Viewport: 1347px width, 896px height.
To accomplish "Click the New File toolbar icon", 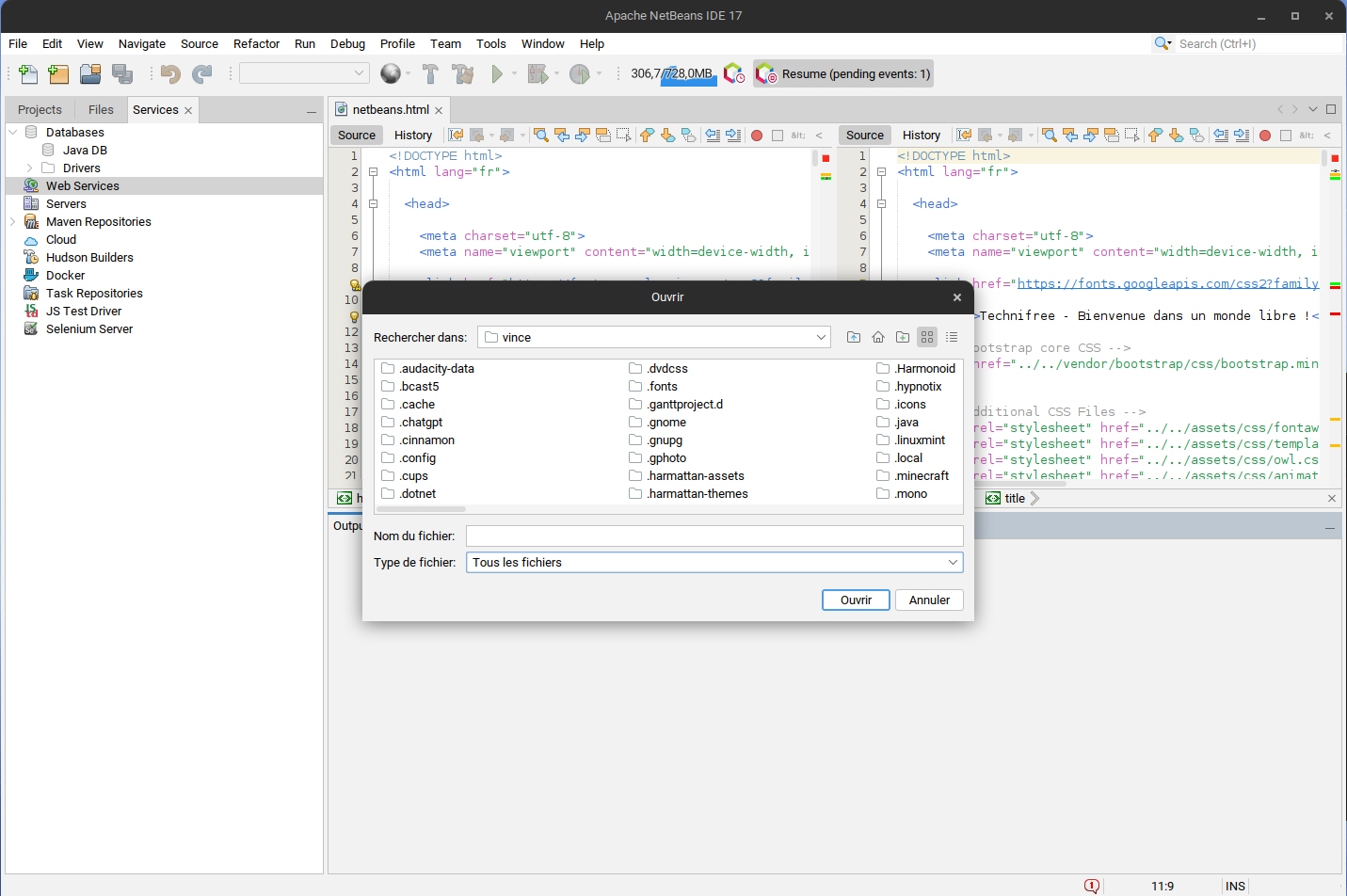I will coord(28,73).
